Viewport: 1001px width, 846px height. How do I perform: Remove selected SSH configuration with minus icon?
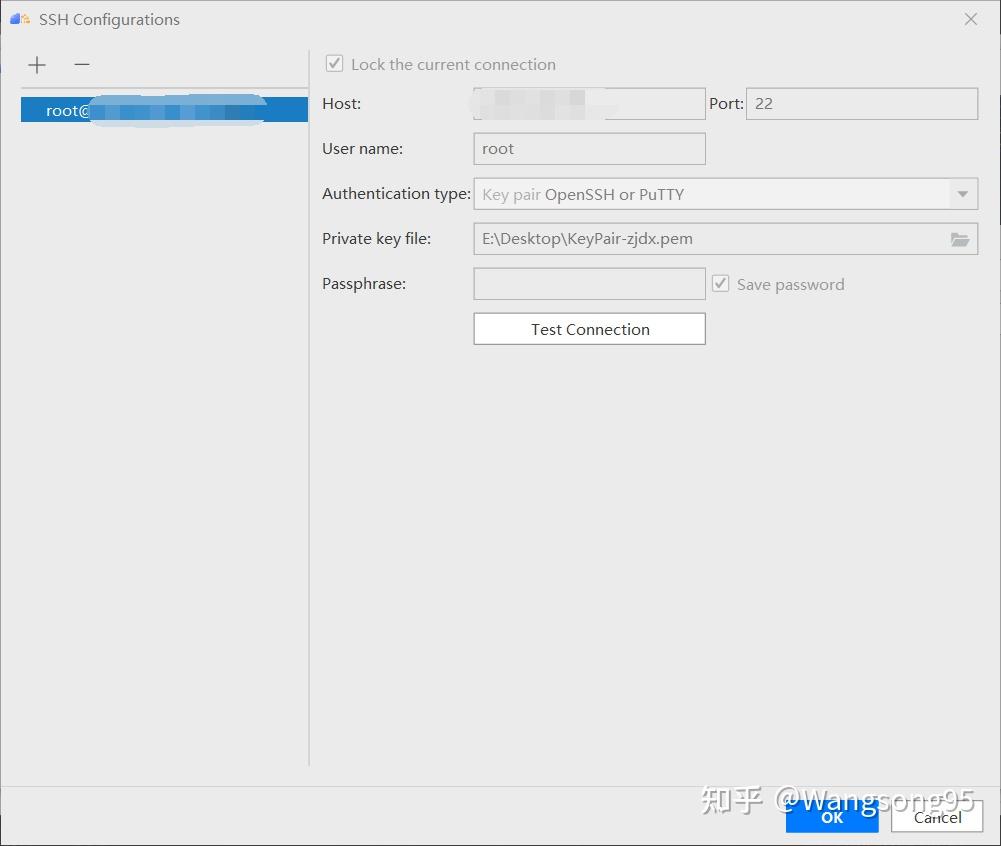pos(82,64)
